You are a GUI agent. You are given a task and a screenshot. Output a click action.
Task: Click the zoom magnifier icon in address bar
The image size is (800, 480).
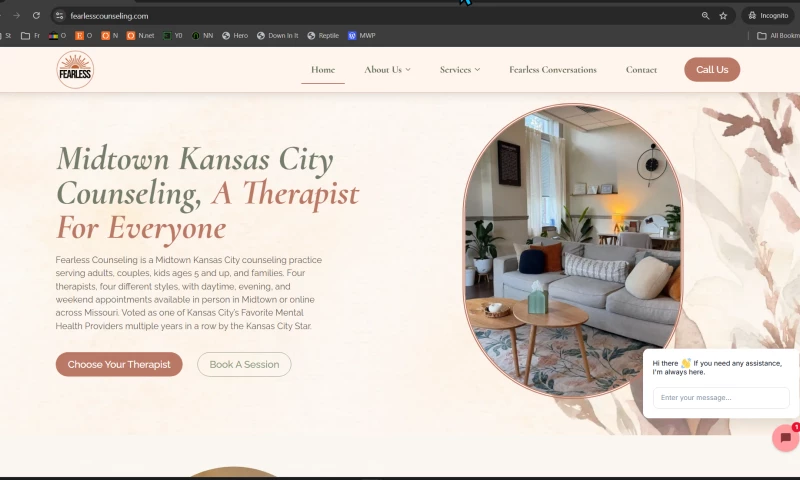tap(706, 16)
